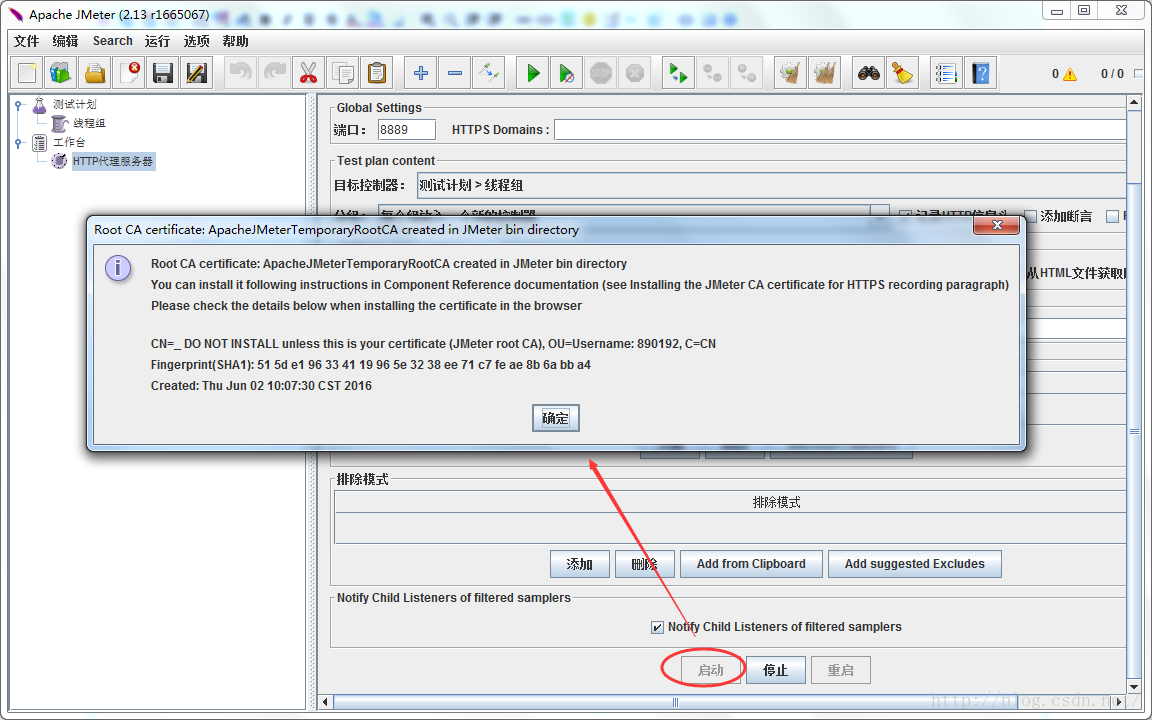The image size is (1152, 720).
Task: Click the yellow warning triangle indicator
Action: coord(1070,73)
